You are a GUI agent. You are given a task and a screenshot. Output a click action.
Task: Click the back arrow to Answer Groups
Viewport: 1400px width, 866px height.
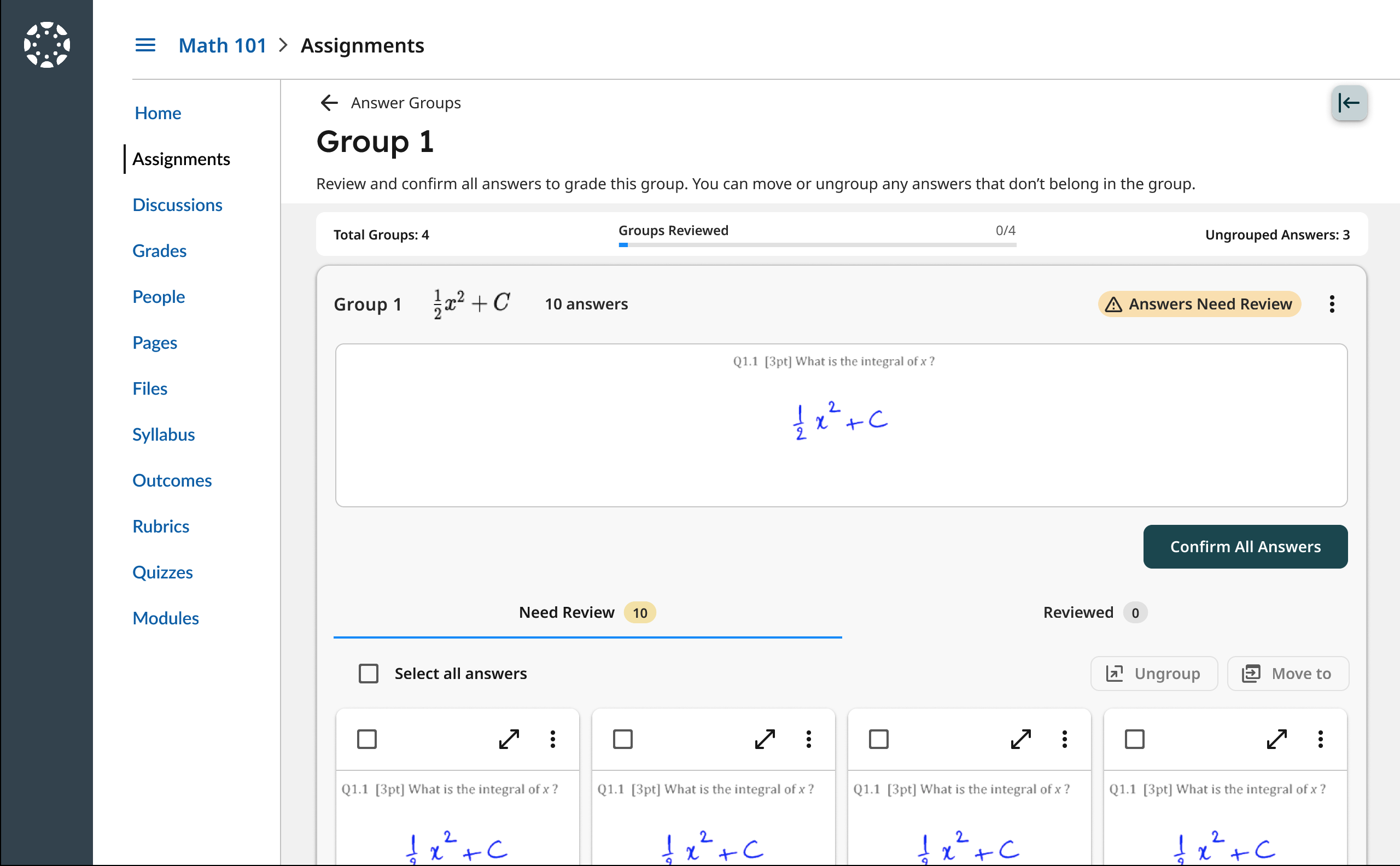tap(329, 103)
